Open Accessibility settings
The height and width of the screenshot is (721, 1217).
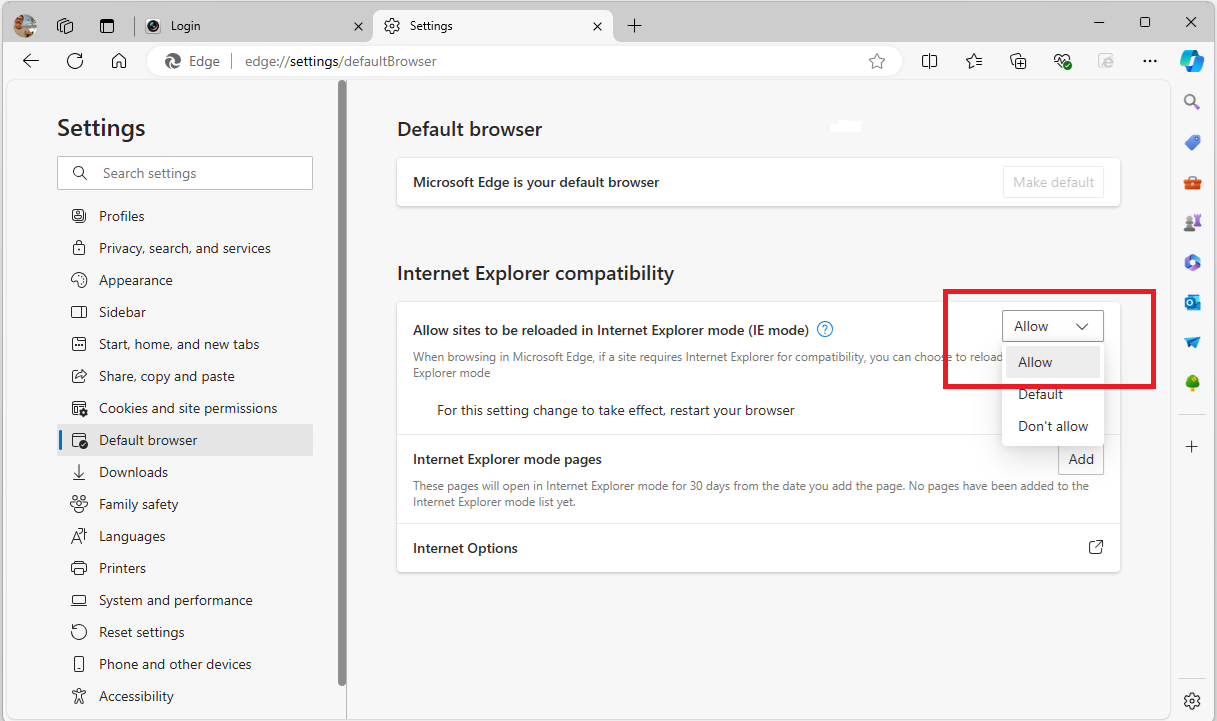[x=186, y=696]
